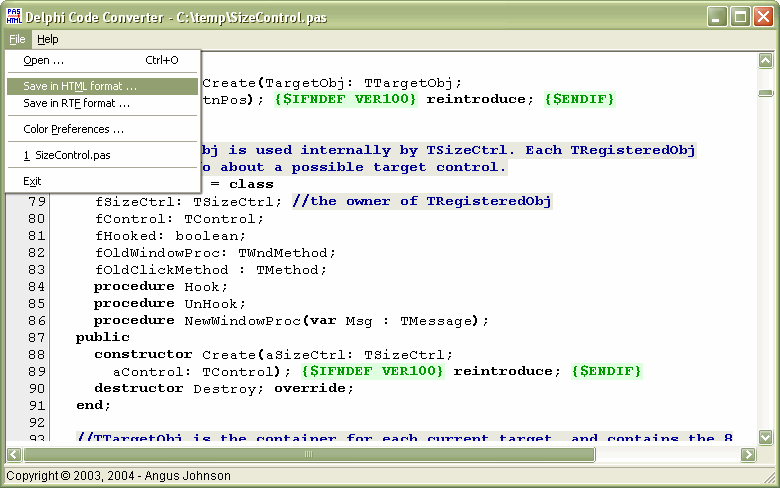Open recent file 1 SizeControl.pas
The image size is (780, 488).
[102, 155]
